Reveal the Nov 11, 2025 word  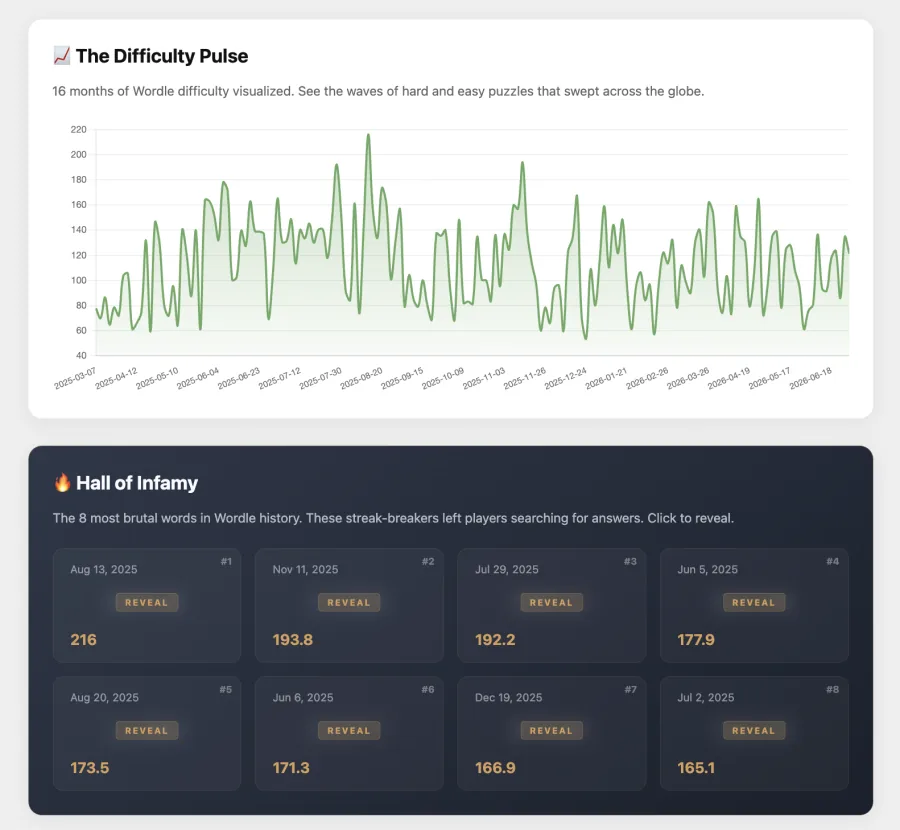coord(349,602)
